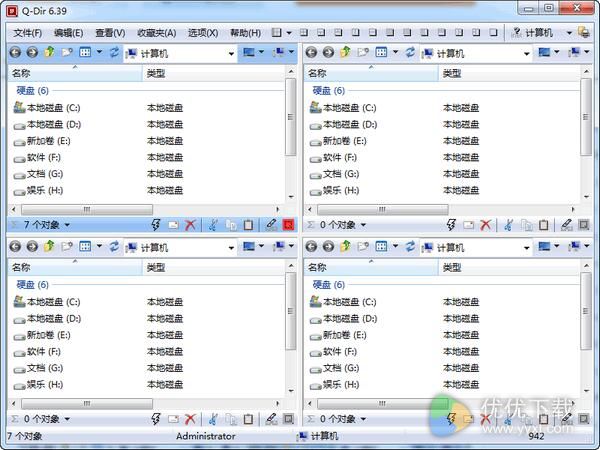
Task: Open the 查看(V) menu
Action: coord(110,33)
